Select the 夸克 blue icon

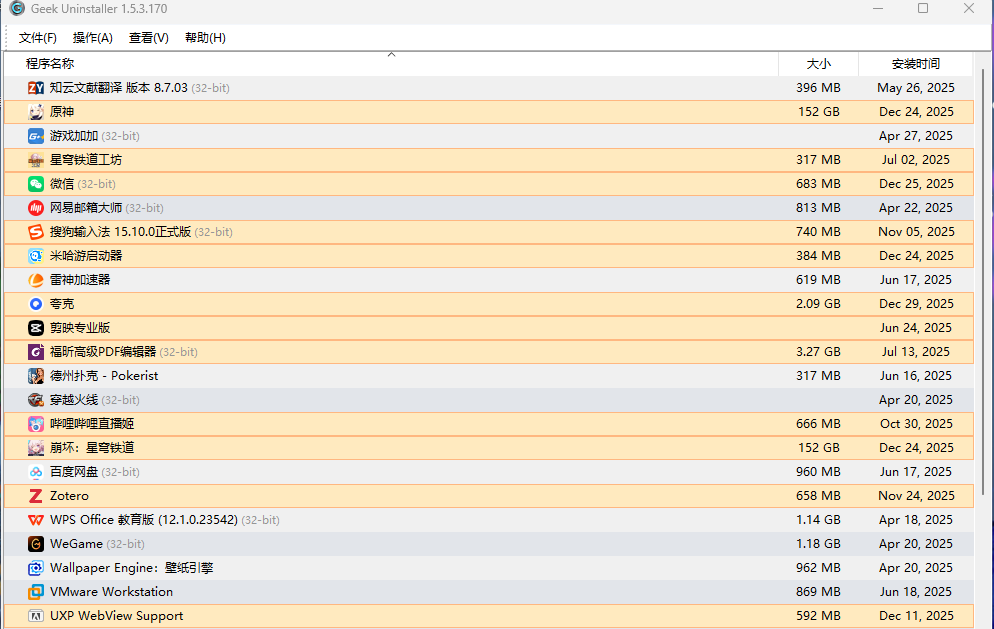tap(36, 304)
